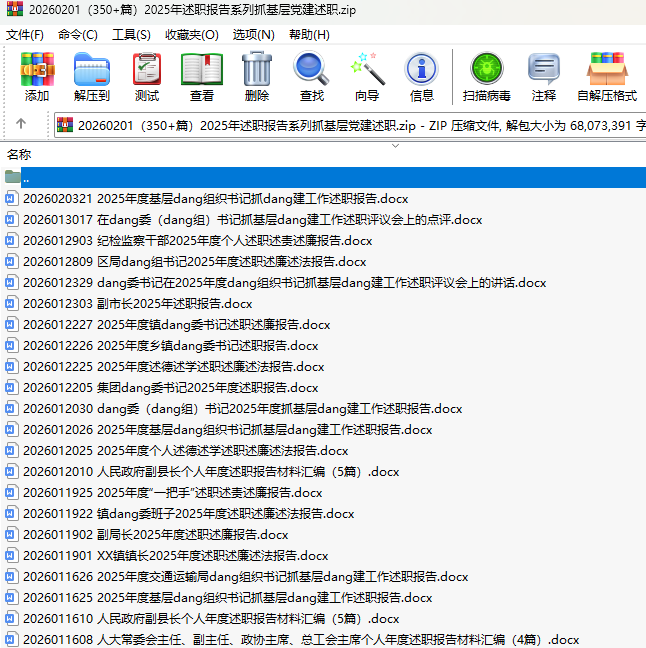Open the 选项(N) menu
Screen dimensions: 646x648
coord(253,34)
